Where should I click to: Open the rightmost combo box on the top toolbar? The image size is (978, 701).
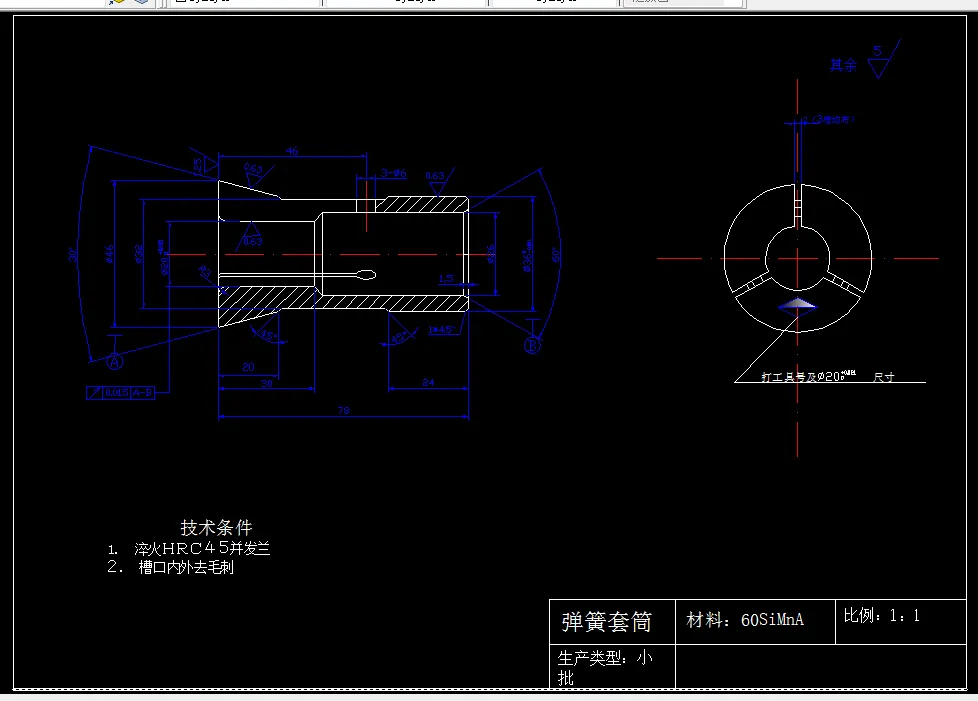coord(683,4)
